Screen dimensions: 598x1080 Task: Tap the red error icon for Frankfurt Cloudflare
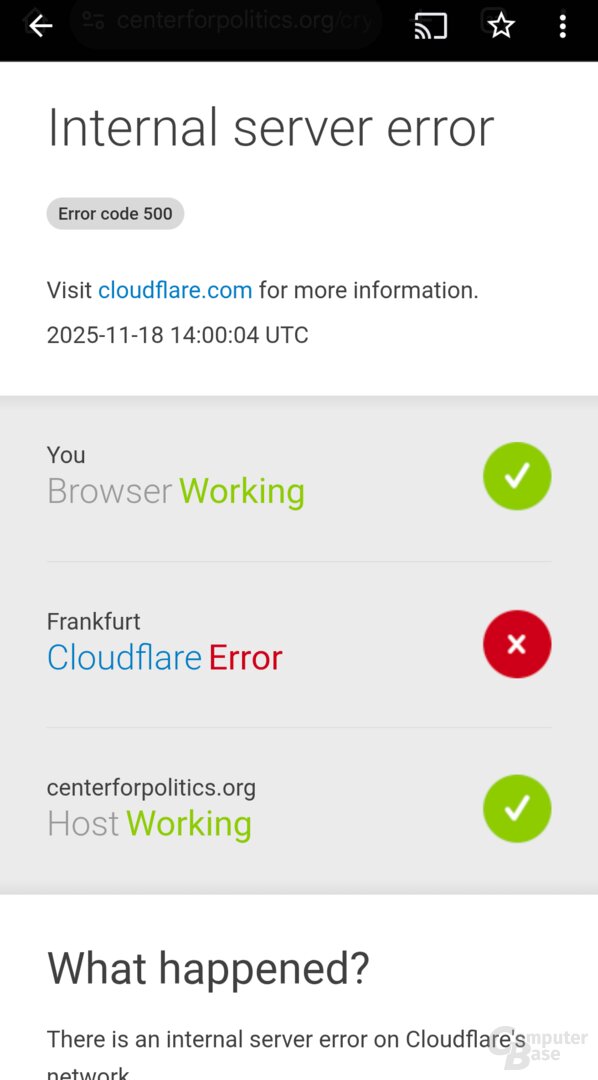click(517, 644)
